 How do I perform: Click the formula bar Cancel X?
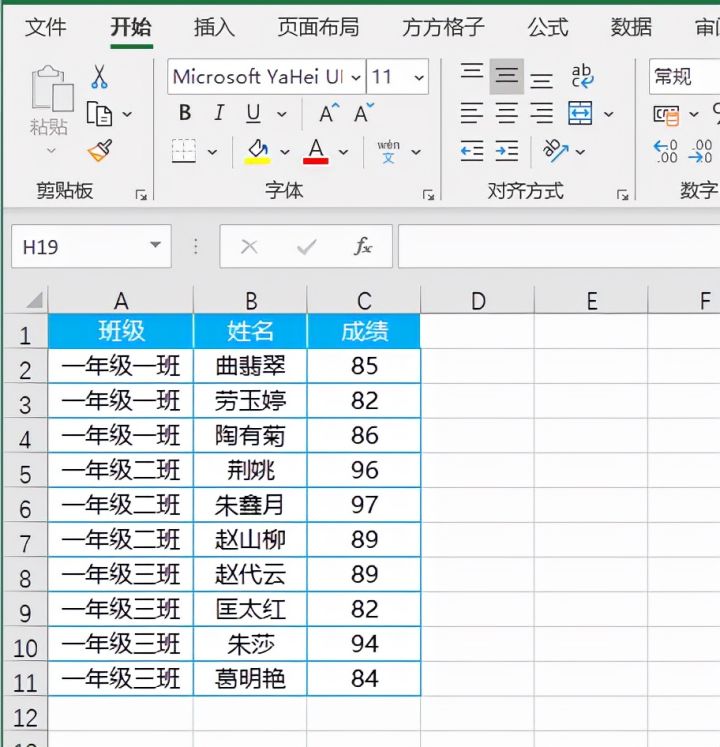[x=249, y=247]
